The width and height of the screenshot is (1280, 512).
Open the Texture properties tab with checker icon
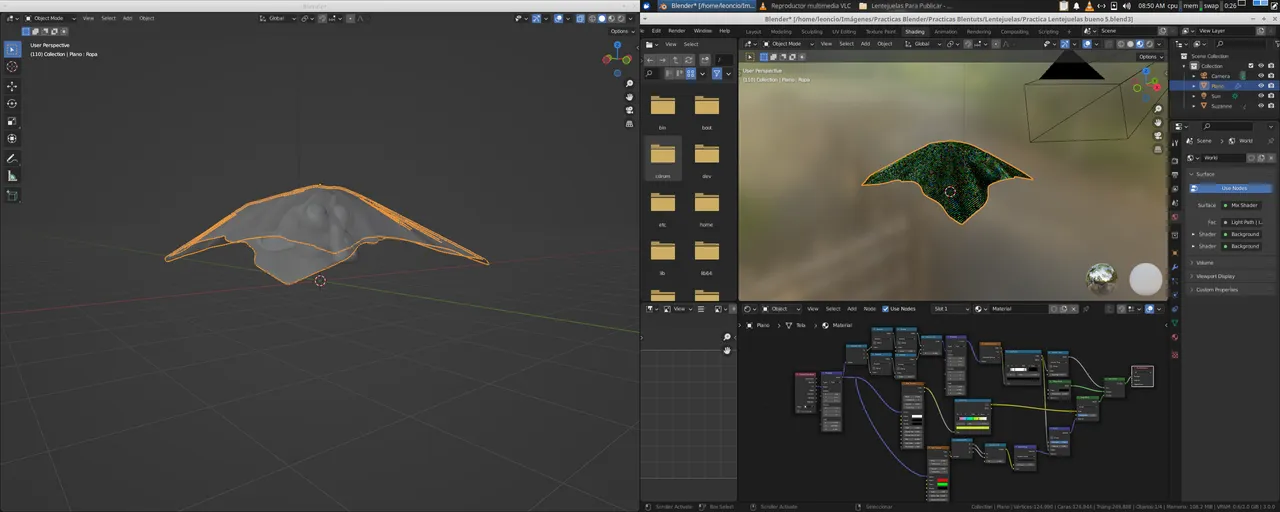(1175, 355)
